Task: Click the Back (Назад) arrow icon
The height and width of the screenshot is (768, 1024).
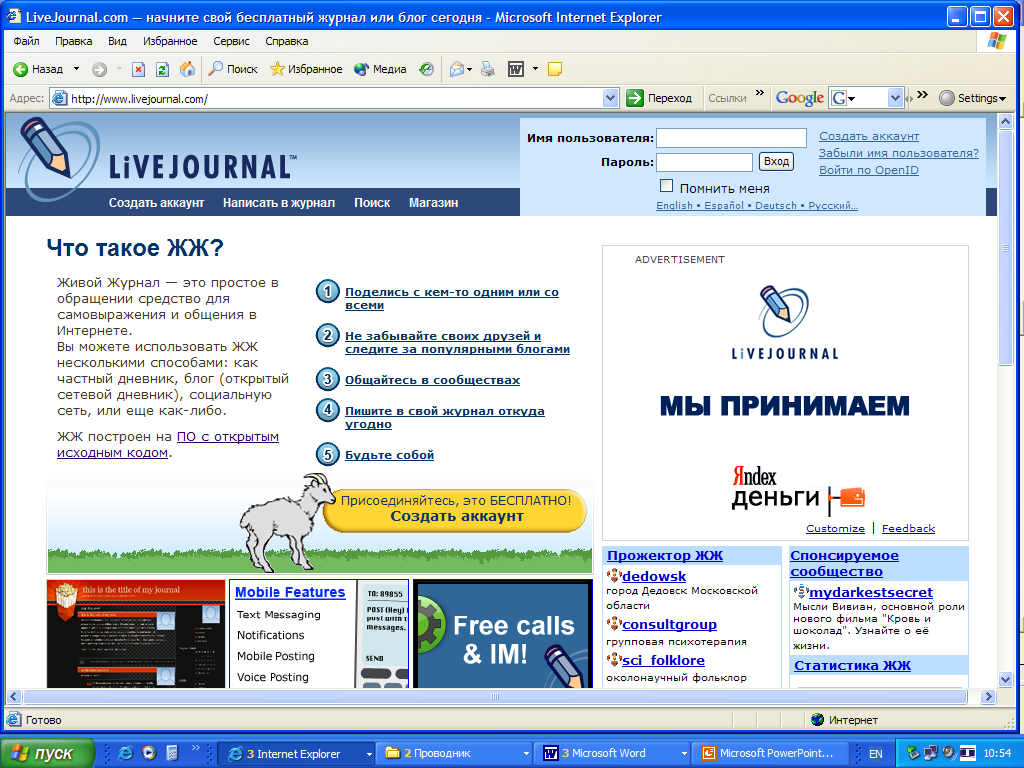Action: pos(20,69)
